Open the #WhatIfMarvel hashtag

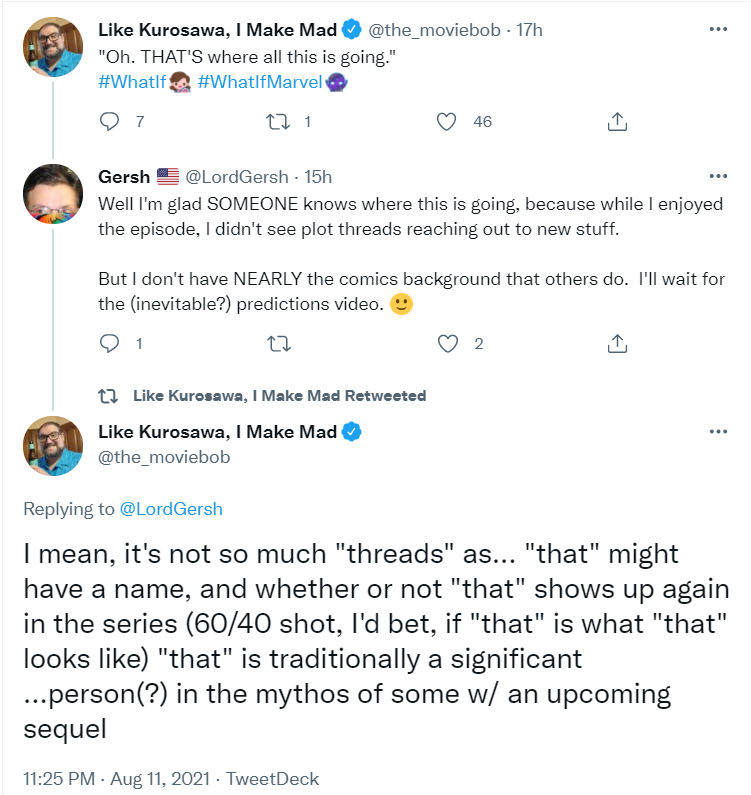260,82
